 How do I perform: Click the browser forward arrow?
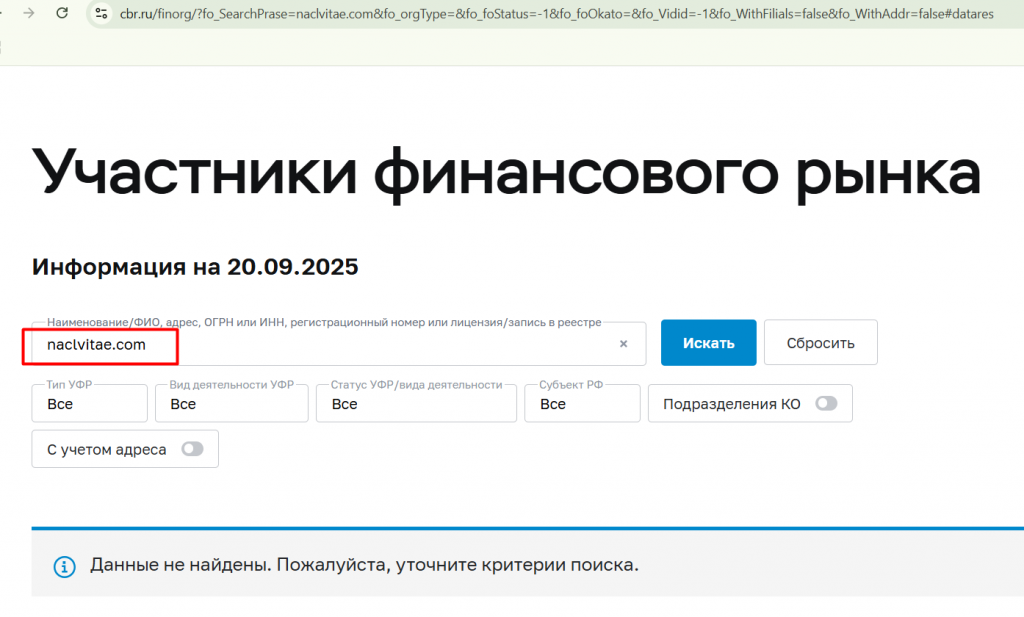(28, 13)
